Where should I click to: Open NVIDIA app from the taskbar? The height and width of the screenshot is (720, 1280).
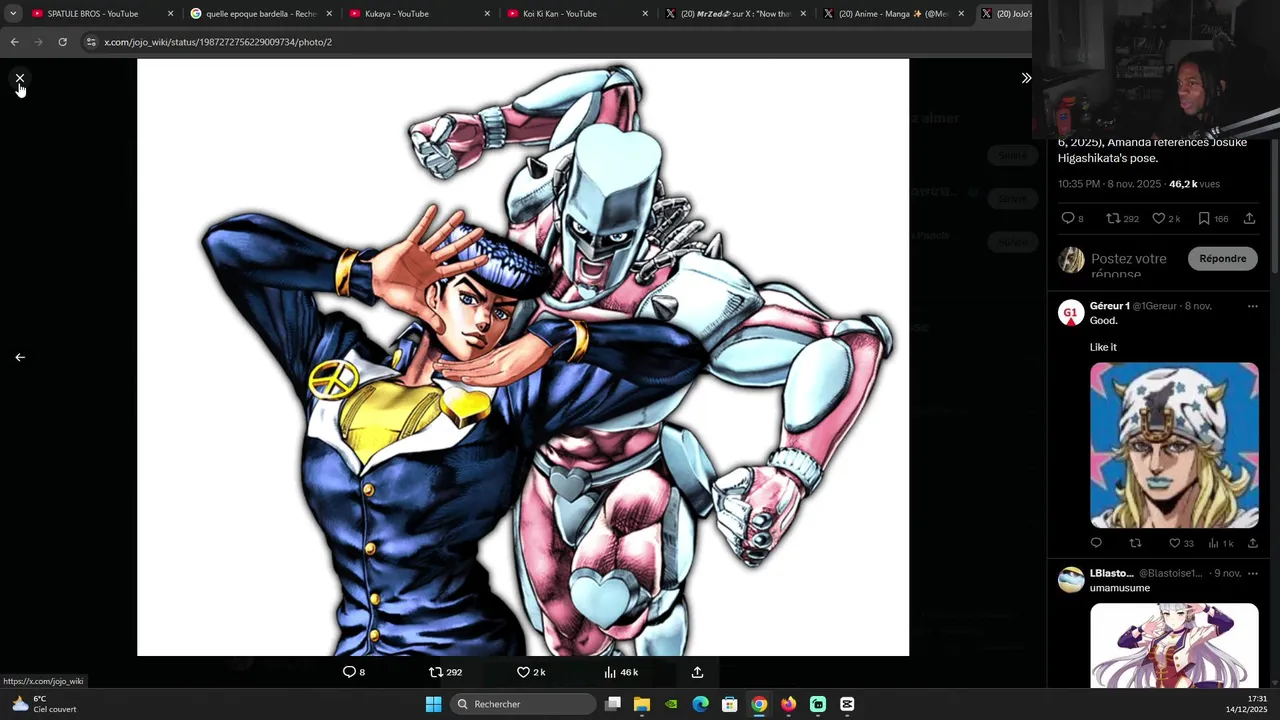pos(671,704)
